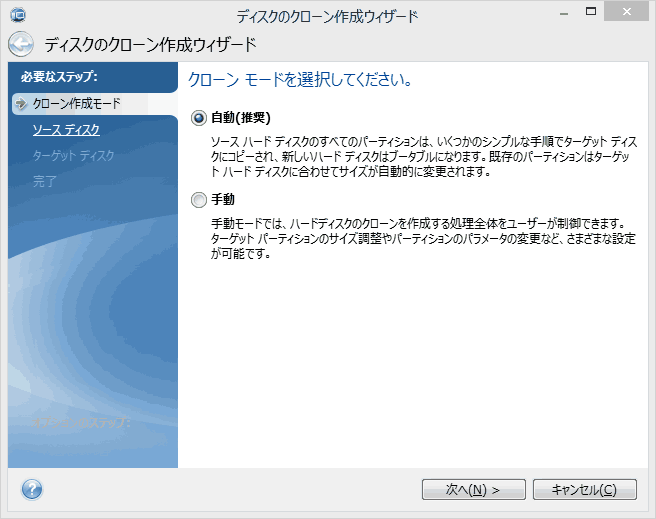Minimize the wizard window

pos(564,13)
